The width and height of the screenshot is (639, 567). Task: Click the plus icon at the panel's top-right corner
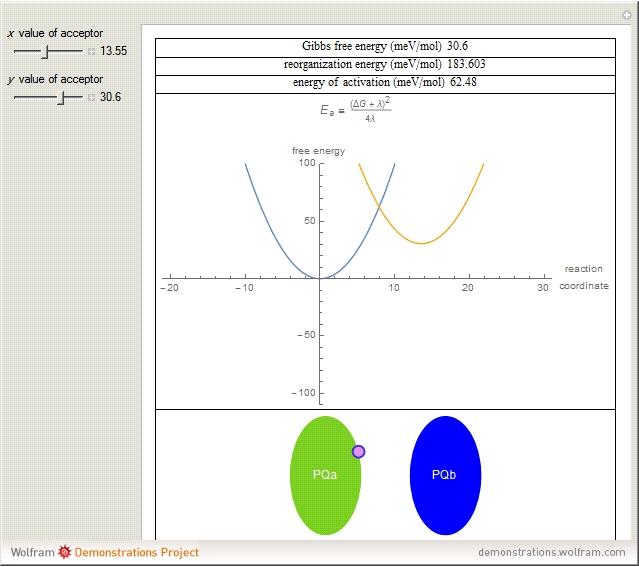(x=627, y=15)
